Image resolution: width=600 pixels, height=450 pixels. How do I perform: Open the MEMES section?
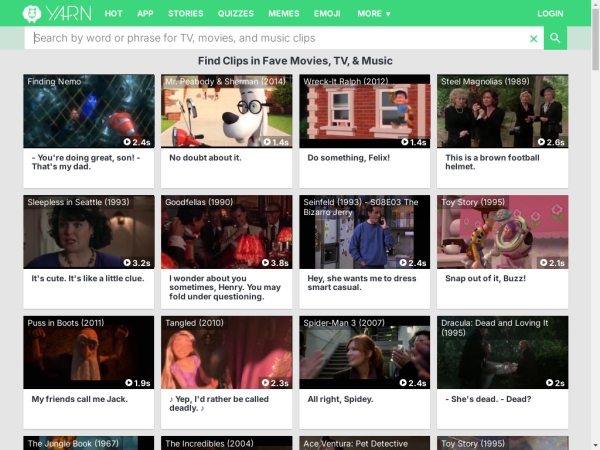(284, 14)
